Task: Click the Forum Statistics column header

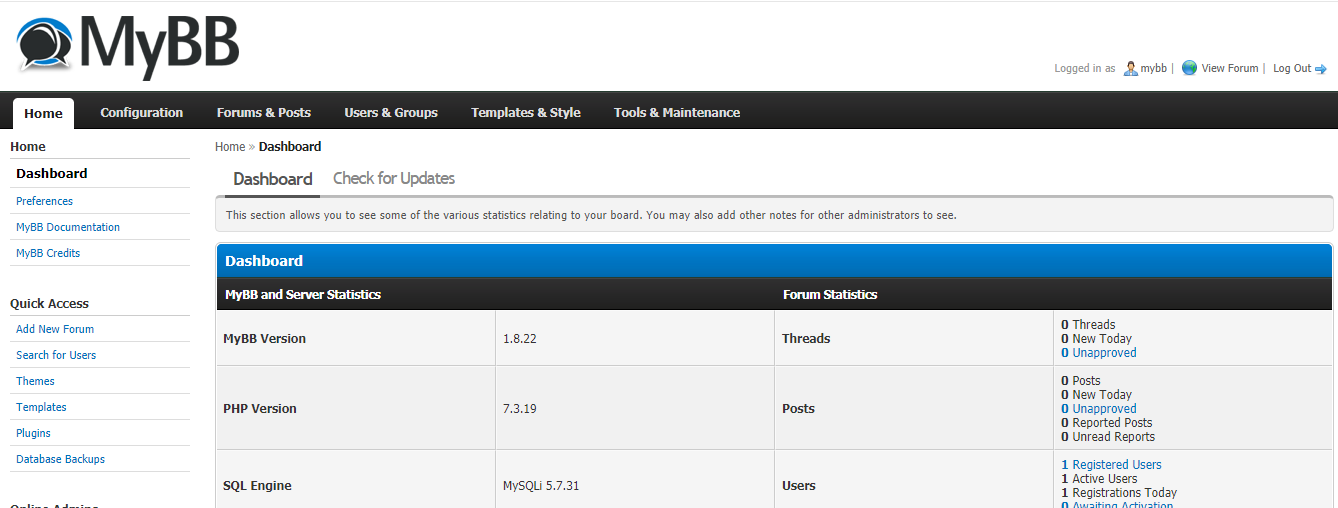Action: 830,294
